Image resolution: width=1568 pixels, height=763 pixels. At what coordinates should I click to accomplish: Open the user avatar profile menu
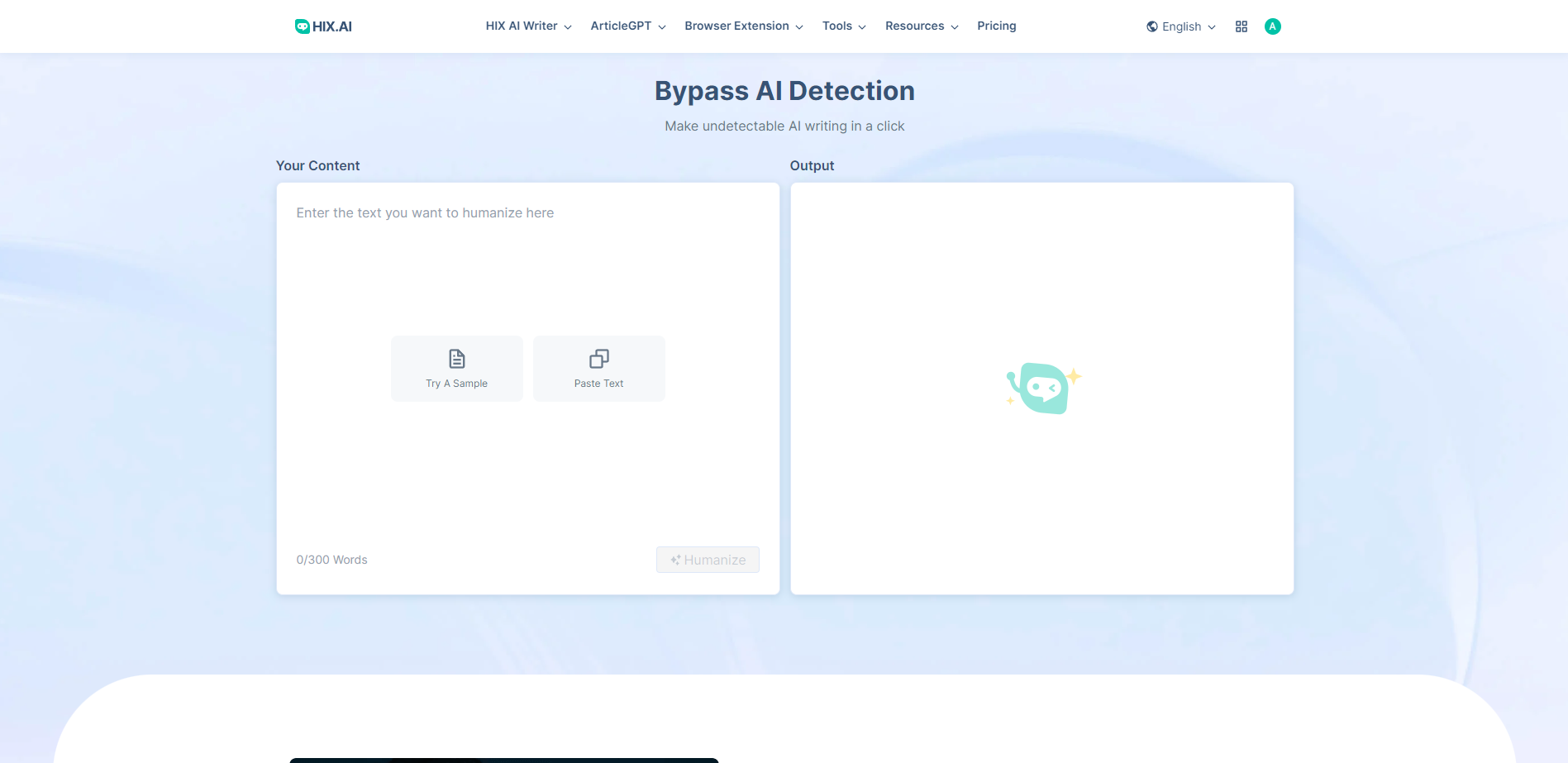click(1272, 26)
